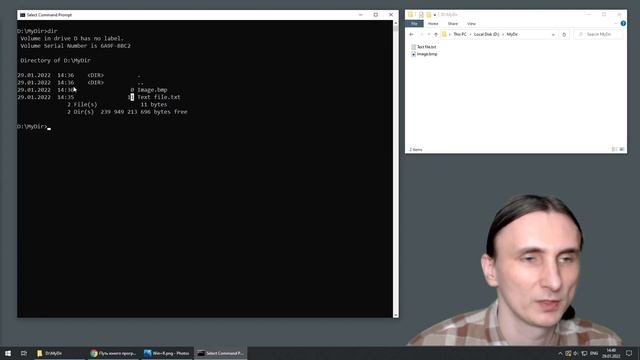Click the '11 bytes' total in Command Prompt
This screenshot has height=360, width=640.
coord(154,104)
